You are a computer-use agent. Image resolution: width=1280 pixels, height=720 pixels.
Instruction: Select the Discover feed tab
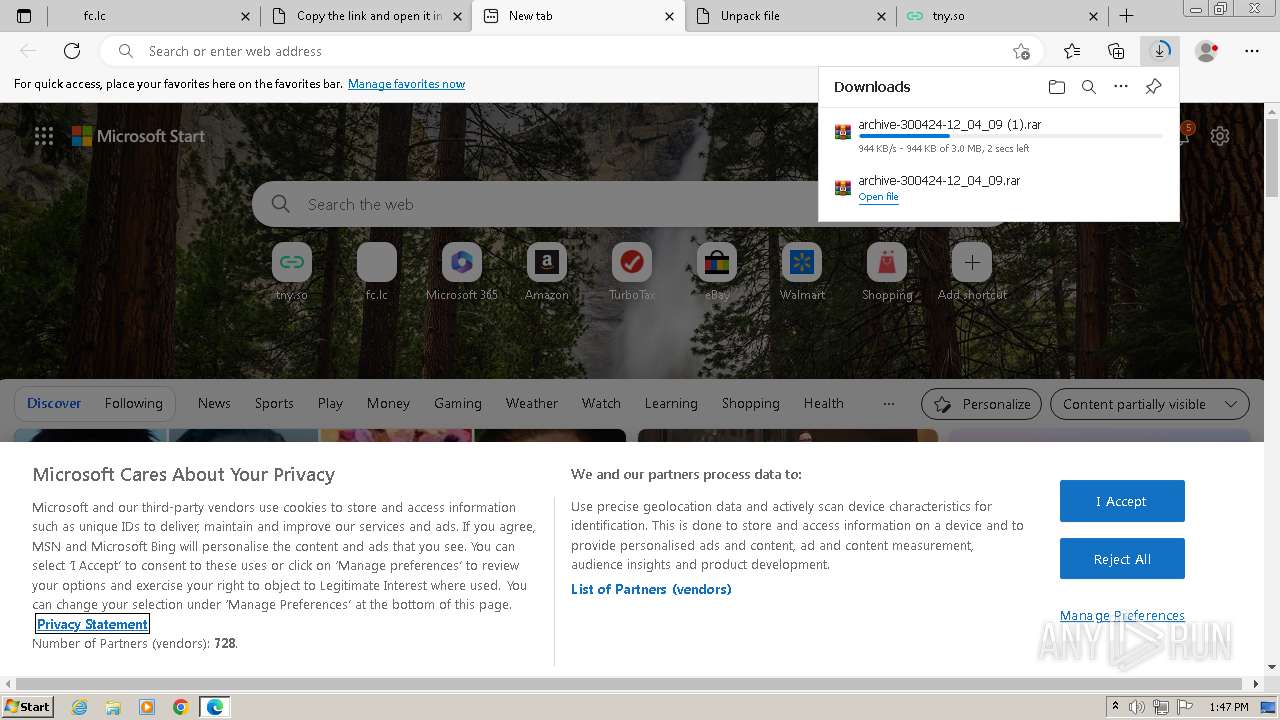[54, 403]
